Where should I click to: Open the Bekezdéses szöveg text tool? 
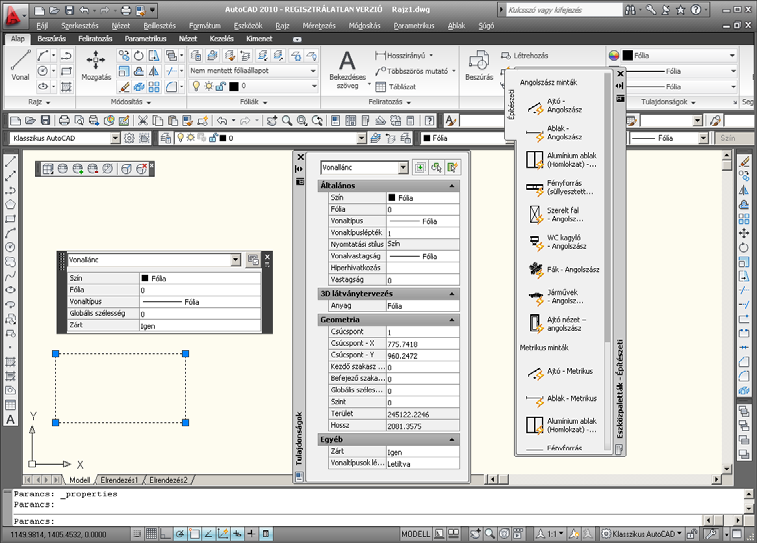pyautogui.click(x=347, y=70)
